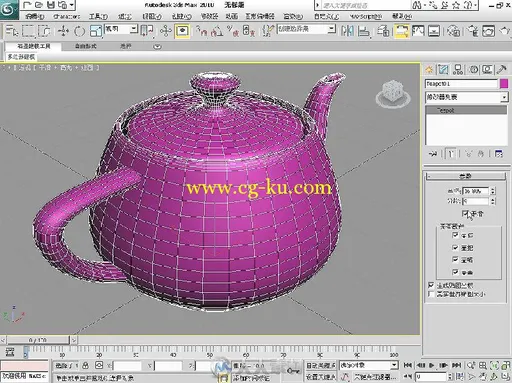Uncheck the Body teapot part checkbox
Screen dimensions: 512x383
[x=455, y=235]
